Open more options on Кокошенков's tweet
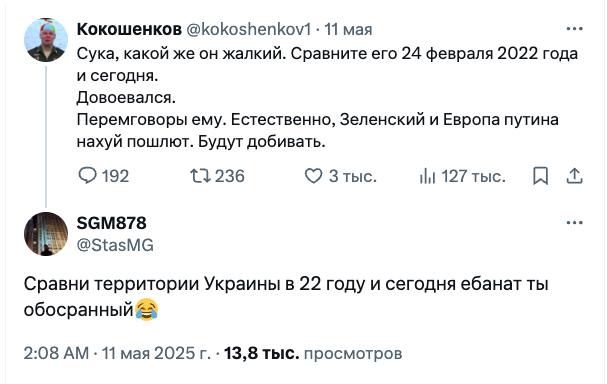Image resolution: width=607 pixels, height=384 pixels. point(574,29)
